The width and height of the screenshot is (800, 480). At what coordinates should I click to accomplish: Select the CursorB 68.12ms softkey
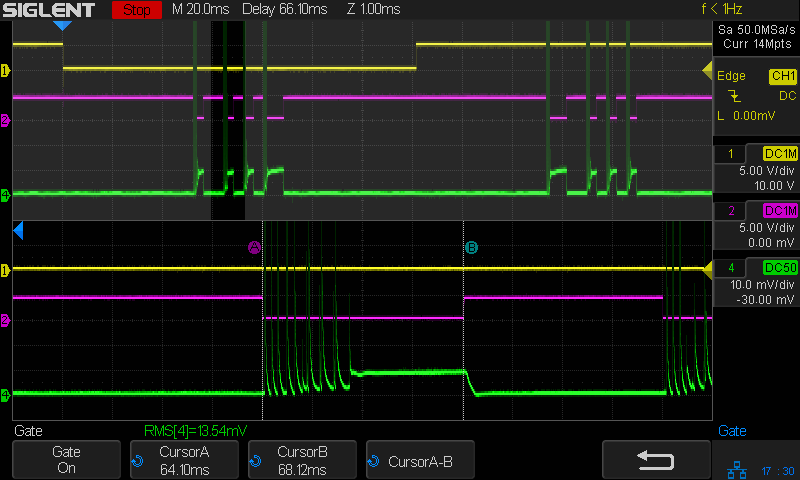pyautogui.click(x=302, y=460)
